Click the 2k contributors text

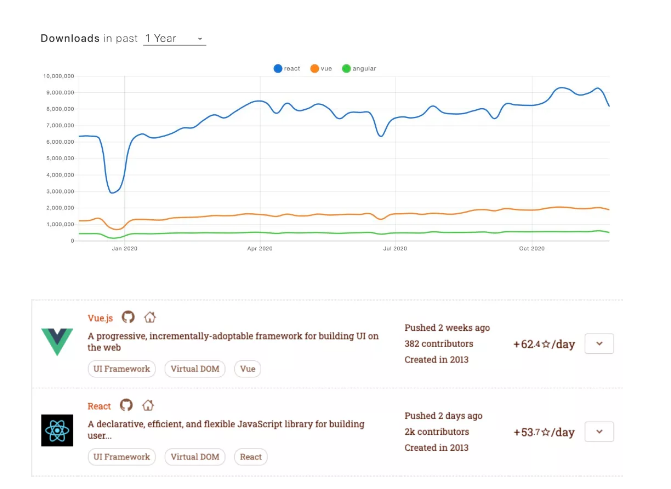[436, 432]
